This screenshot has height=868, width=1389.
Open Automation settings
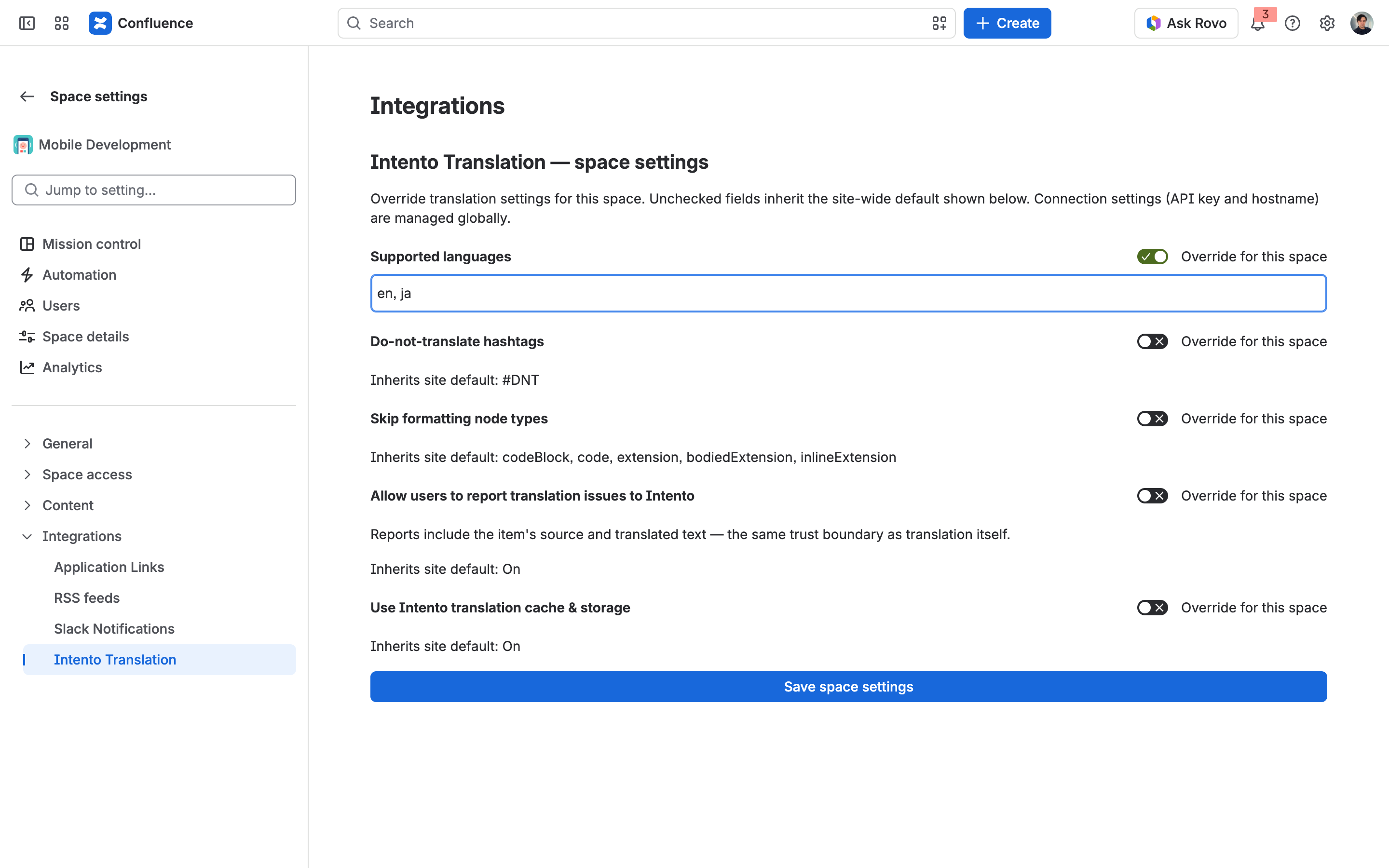[x=154, y=275]
